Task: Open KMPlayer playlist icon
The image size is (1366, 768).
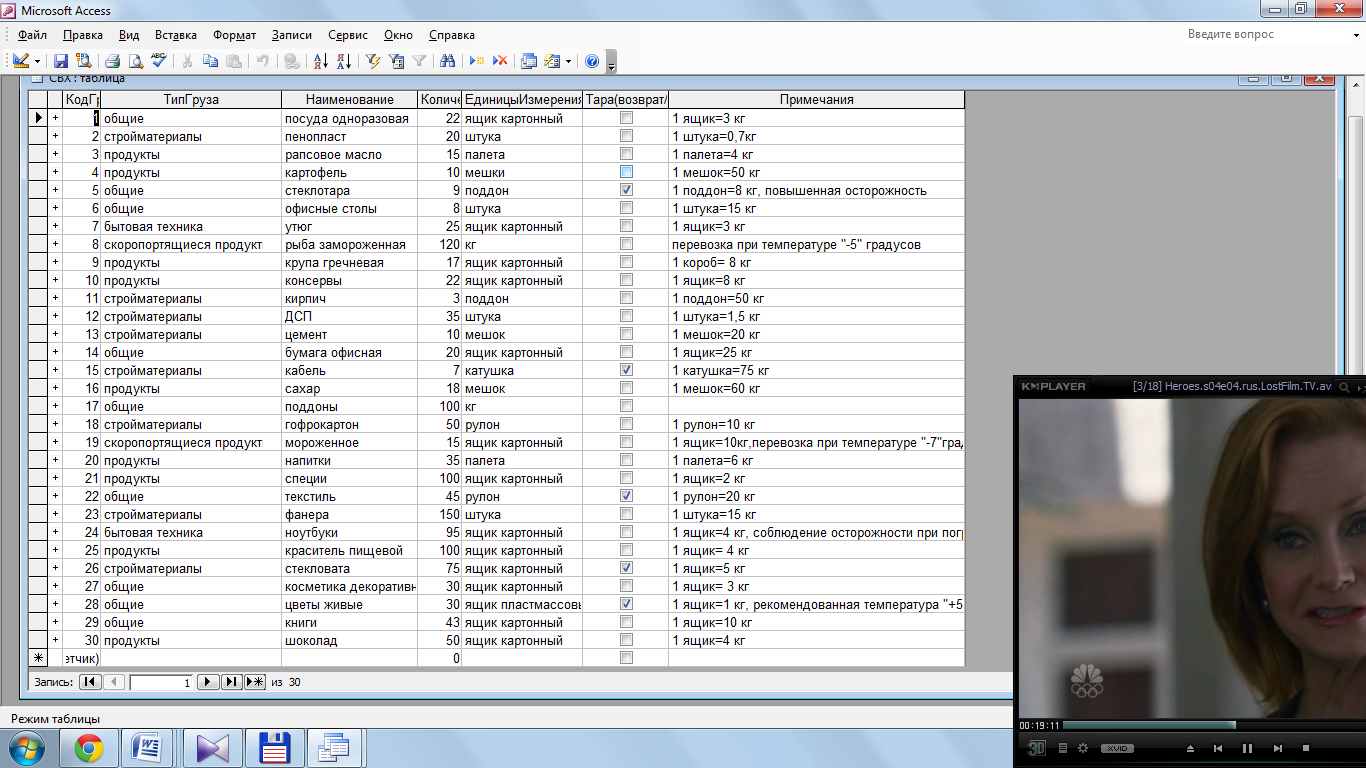Action: [1063, 748]
